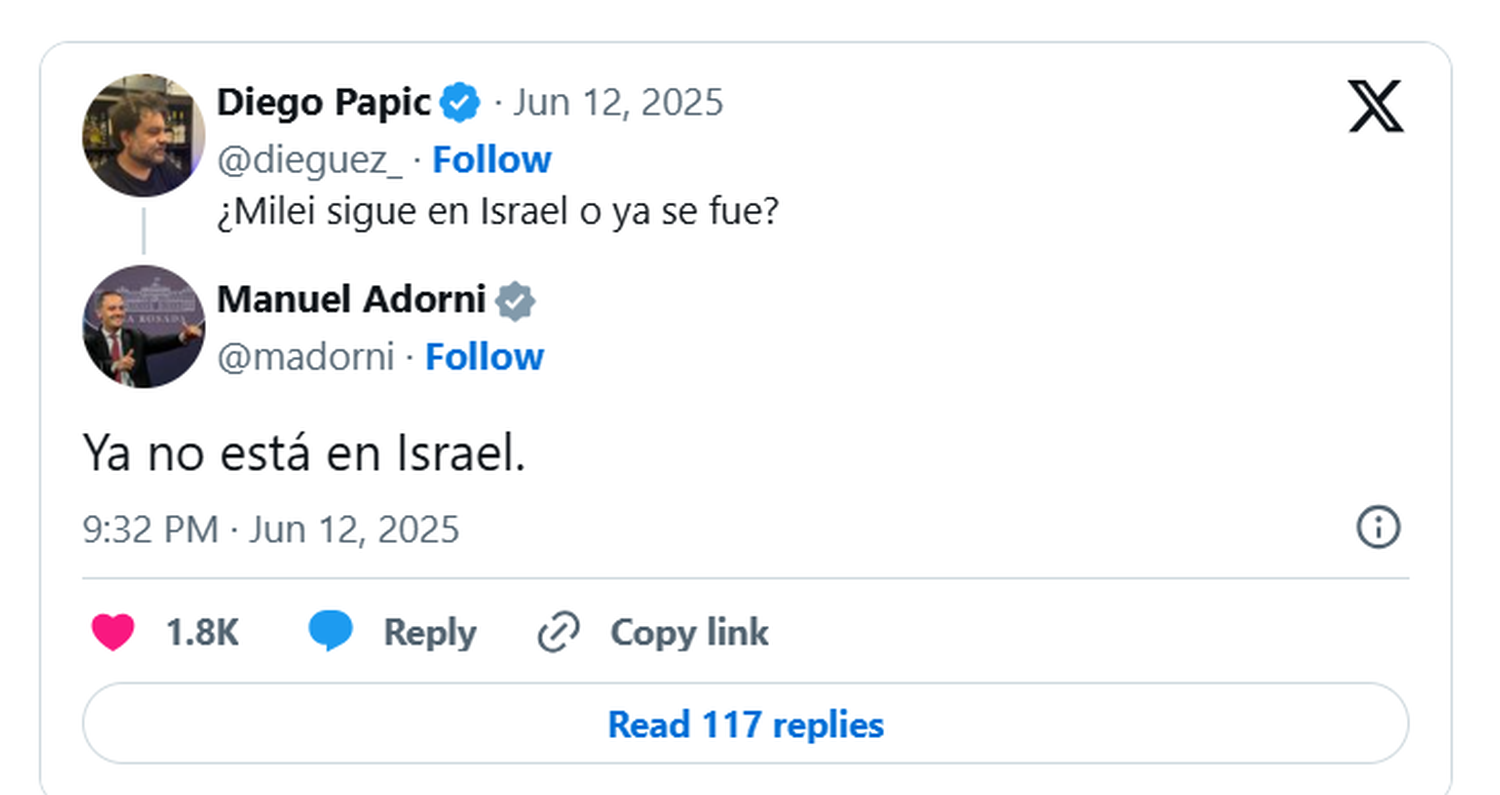Viewport: 1500px width, 795px height.
Task: Like the tweet with heart icon
Action: coord(113,633)
